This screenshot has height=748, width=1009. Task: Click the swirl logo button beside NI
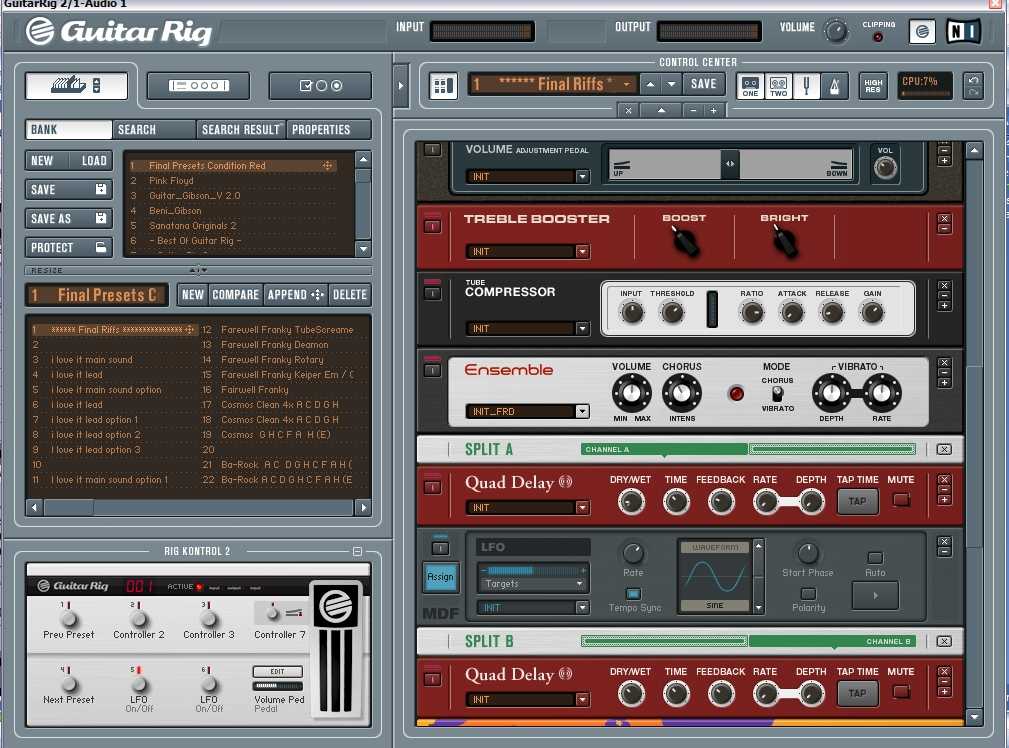(922, 31)
